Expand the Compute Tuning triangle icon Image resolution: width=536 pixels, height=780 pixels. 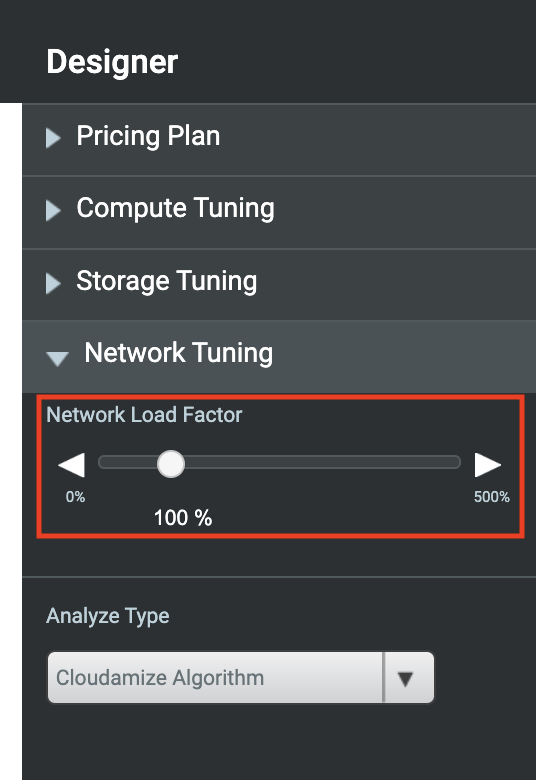pyautogui.click(x=53, y=210)
